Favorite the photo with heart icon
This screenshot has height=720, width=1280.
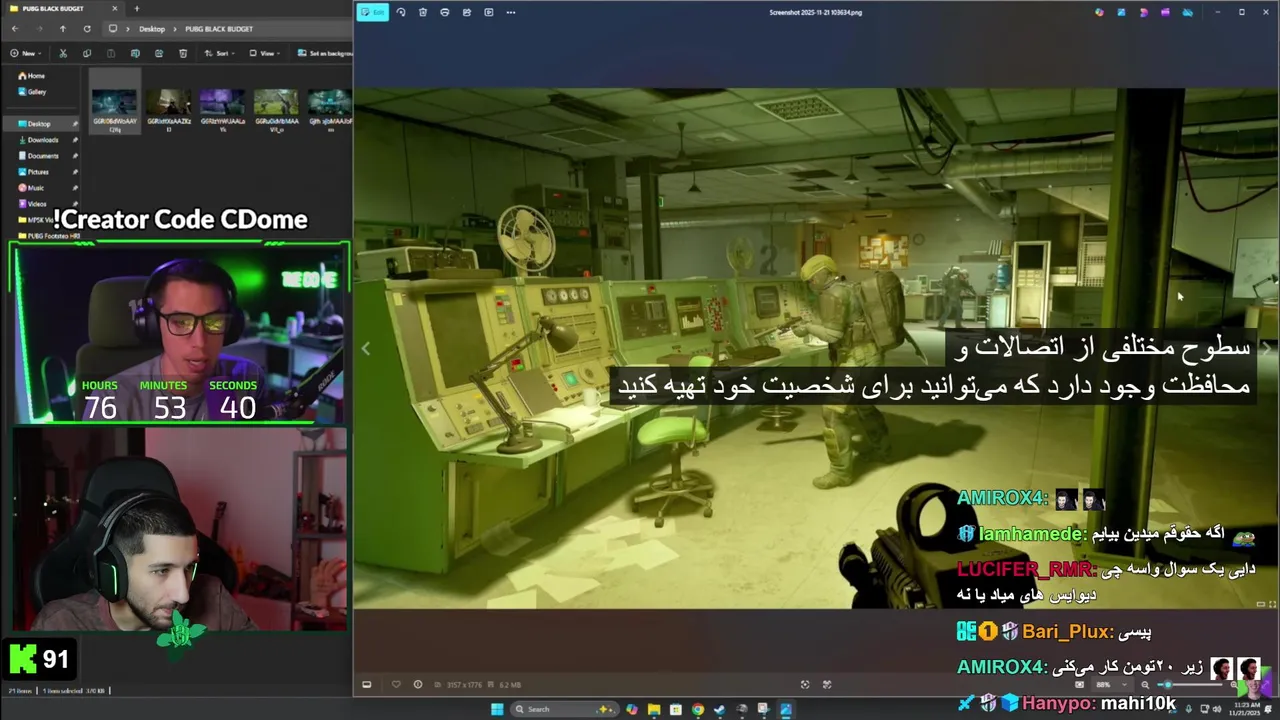396,684
